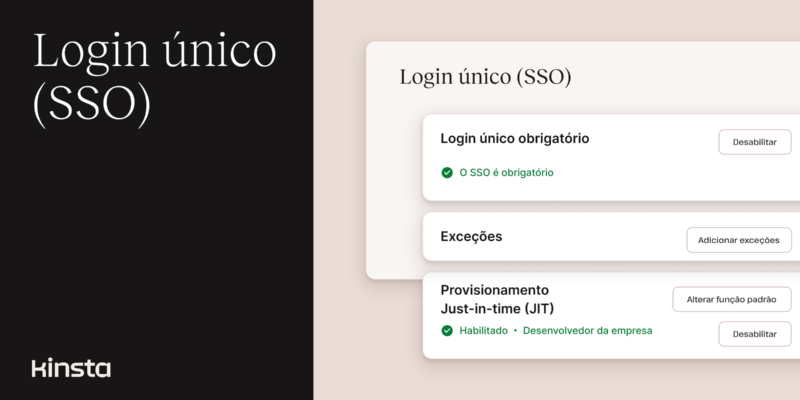Select the Alterar função padrão button
The width and height of the screenshot is (800, 400).
coord(731,299)
